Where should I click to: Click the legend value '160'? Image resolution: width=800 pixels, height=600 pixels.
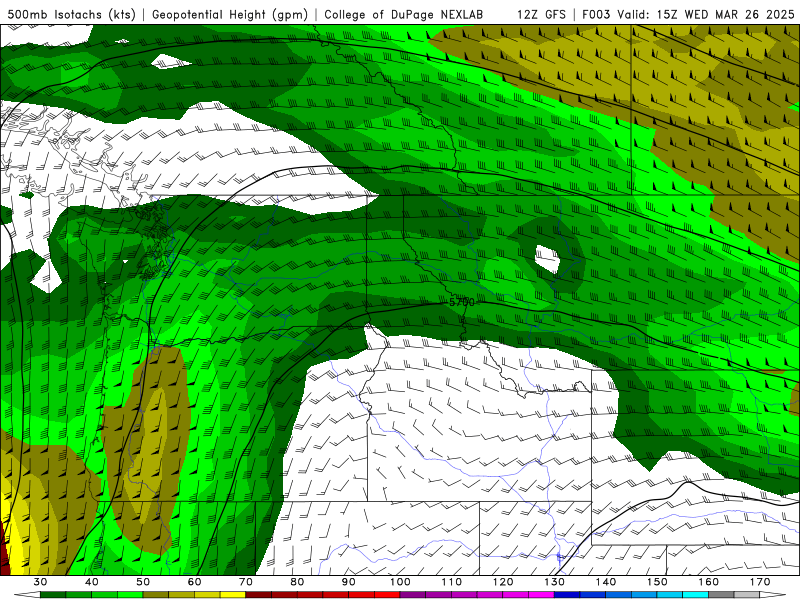[x=709, y=582]
